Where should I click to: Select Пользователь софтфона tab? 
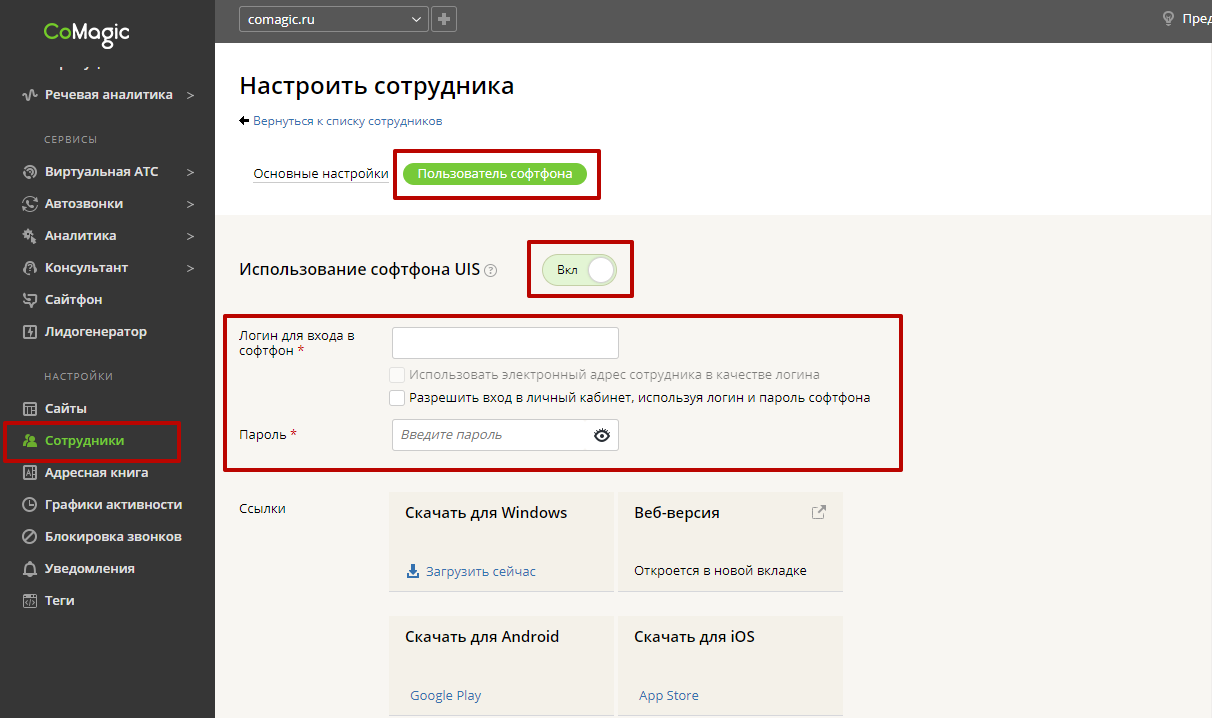(x=495, y=174)
